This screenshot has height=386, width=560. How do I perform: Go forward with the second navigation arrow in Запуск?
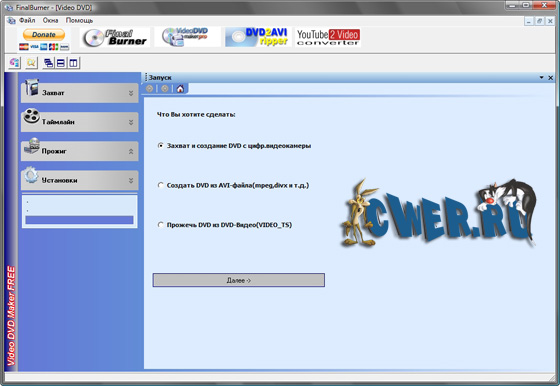[x=165, y=89]
